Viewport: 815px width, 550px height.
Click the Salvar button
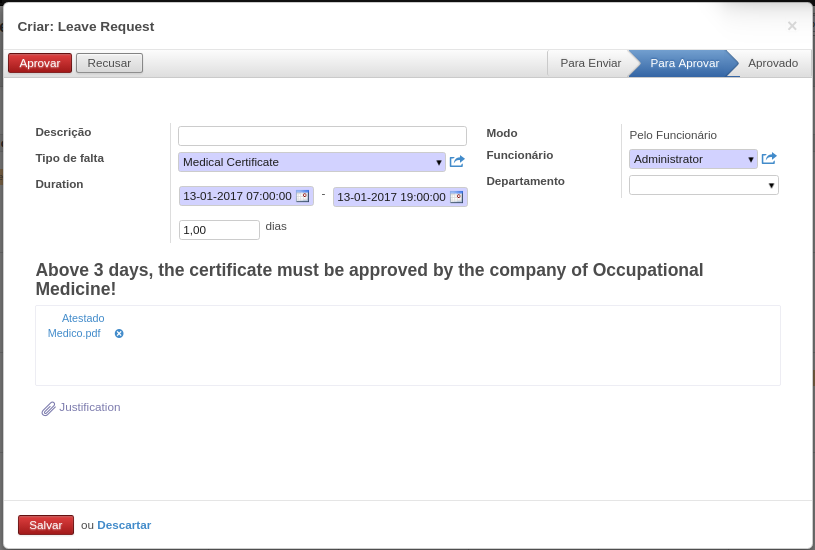tap(46, 525)
